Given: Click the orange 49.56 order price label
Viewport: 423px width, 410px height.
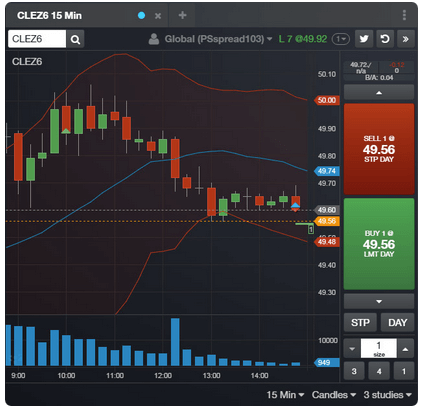Looking at the screenshot, I should point(327,221).
